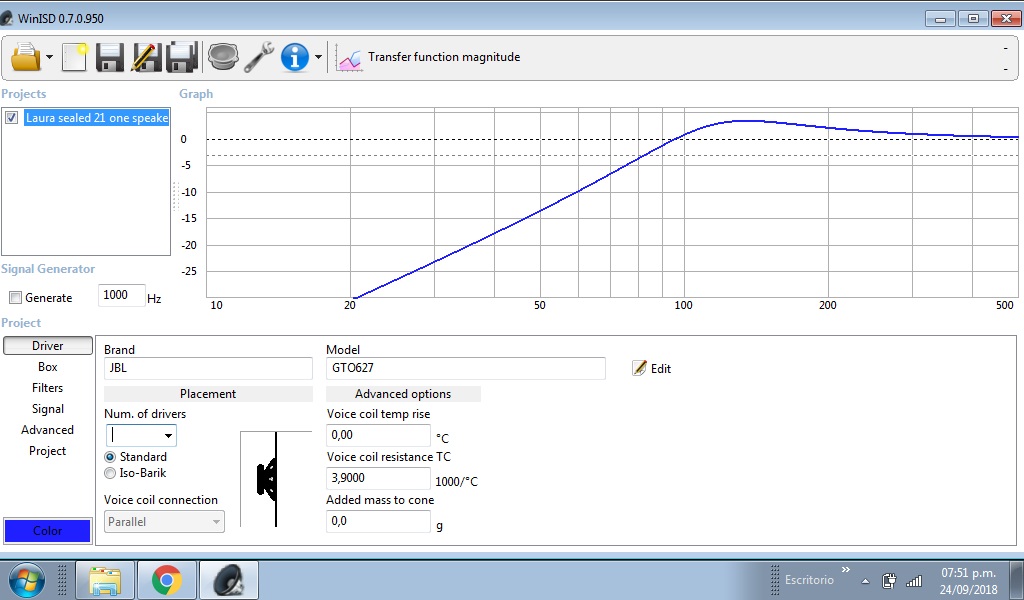Click the taskbar clock 07:51 p.m.
Image resolution: width=1024 pixels, height=600 pixels.
[x=968, y=573]
